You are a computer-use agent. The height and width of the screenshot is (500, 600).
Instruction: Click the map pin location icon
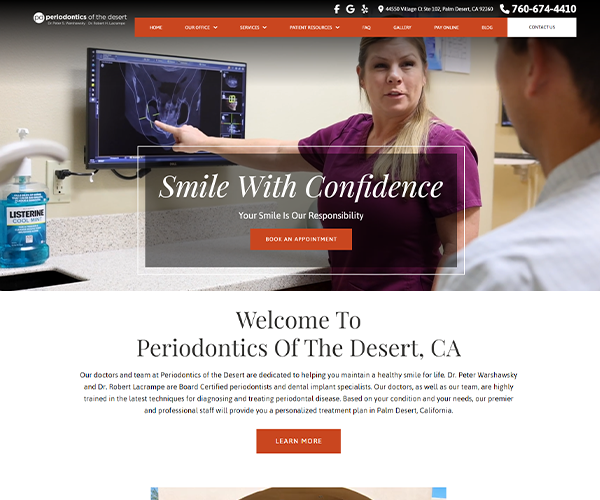tap(380, 9)
